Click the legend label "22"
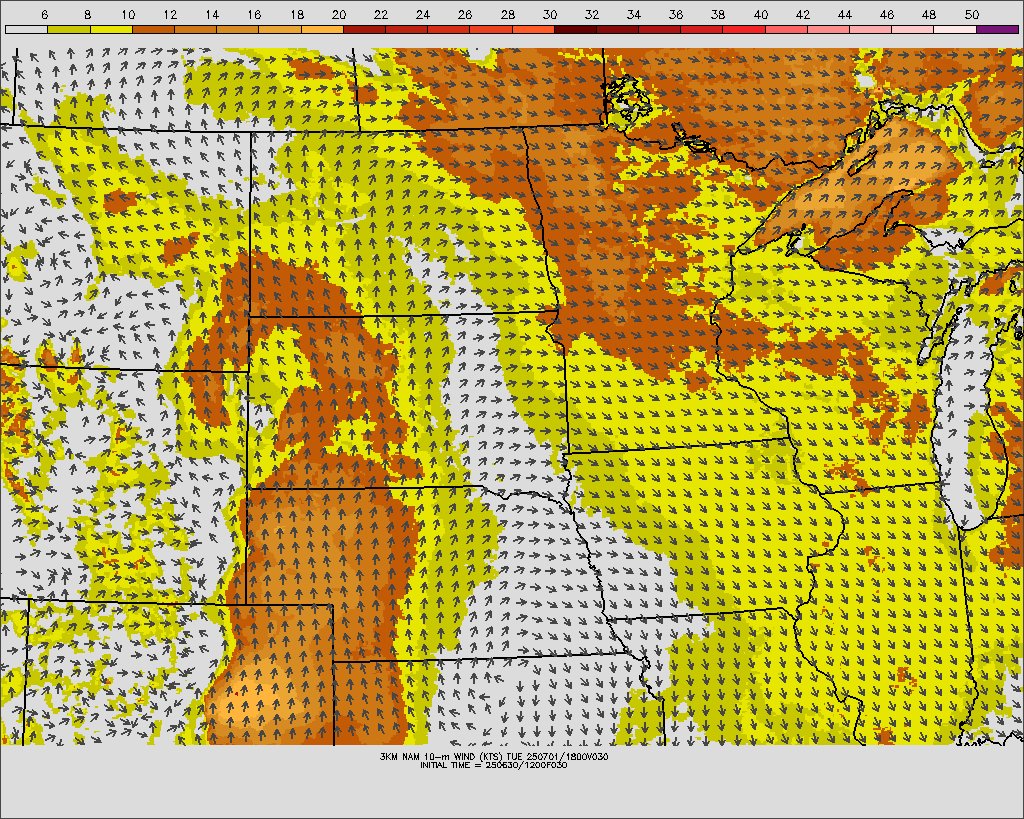The height and width of the screenshot is (819, 1024). (381, 14)
